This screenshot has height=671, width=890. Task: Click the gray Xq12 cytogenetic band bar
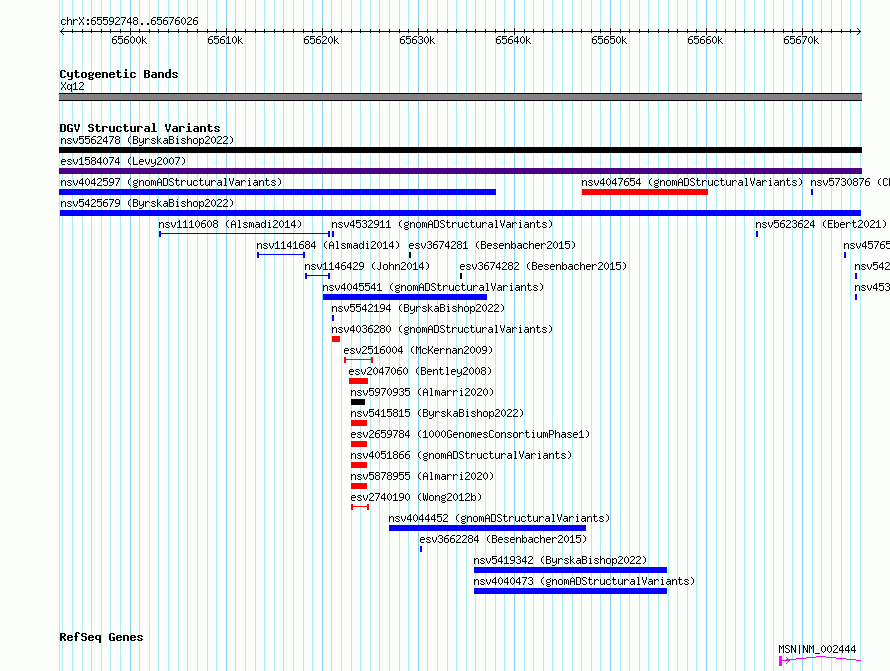point(460,97)
